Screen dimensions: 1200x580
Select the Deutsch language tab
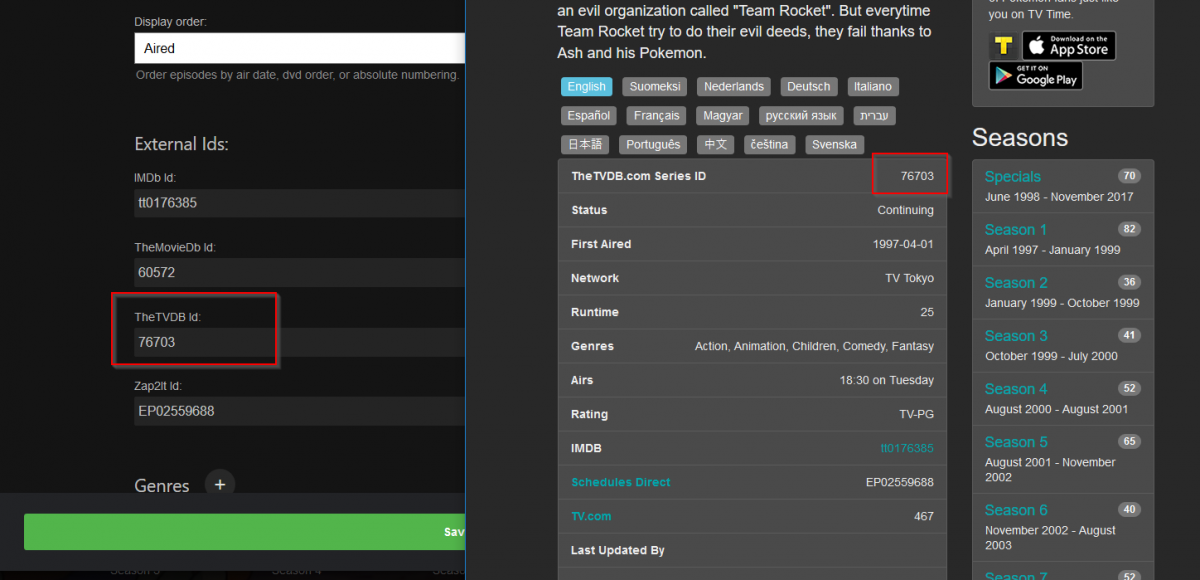[x=808, y=87]
